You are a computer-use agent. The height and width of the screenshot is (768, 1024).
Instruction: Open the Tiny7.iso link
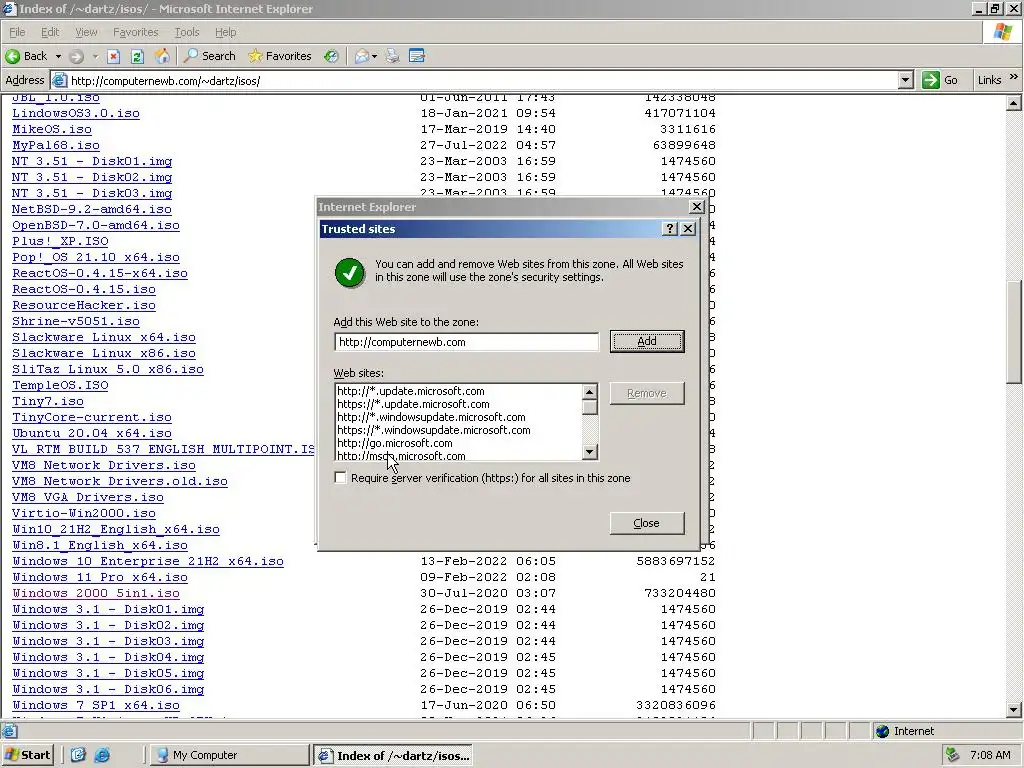pyautogui.click(x=48, y=402)
